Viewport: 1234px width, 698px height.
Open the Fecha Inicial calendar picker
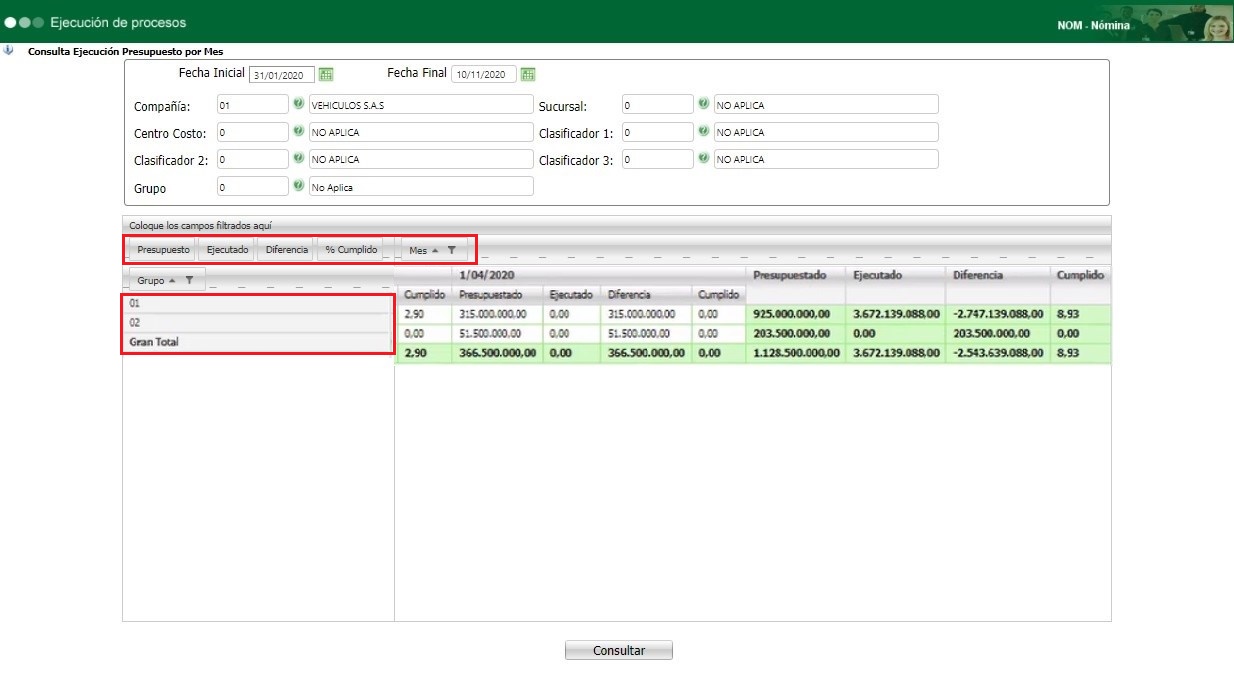pos(325,74)
